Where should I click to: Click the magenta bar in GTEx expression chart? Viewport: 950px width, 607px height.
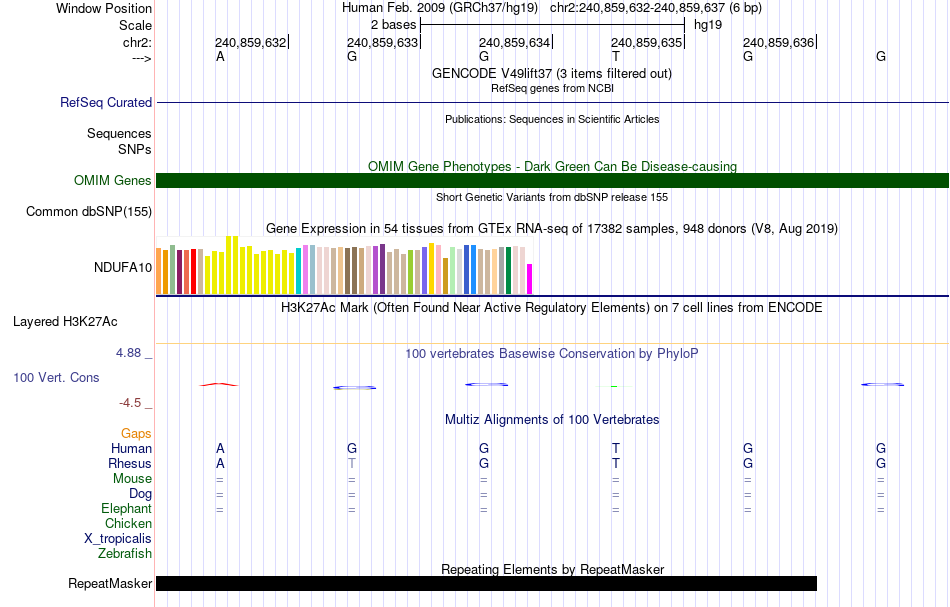[x=530, y=279]
